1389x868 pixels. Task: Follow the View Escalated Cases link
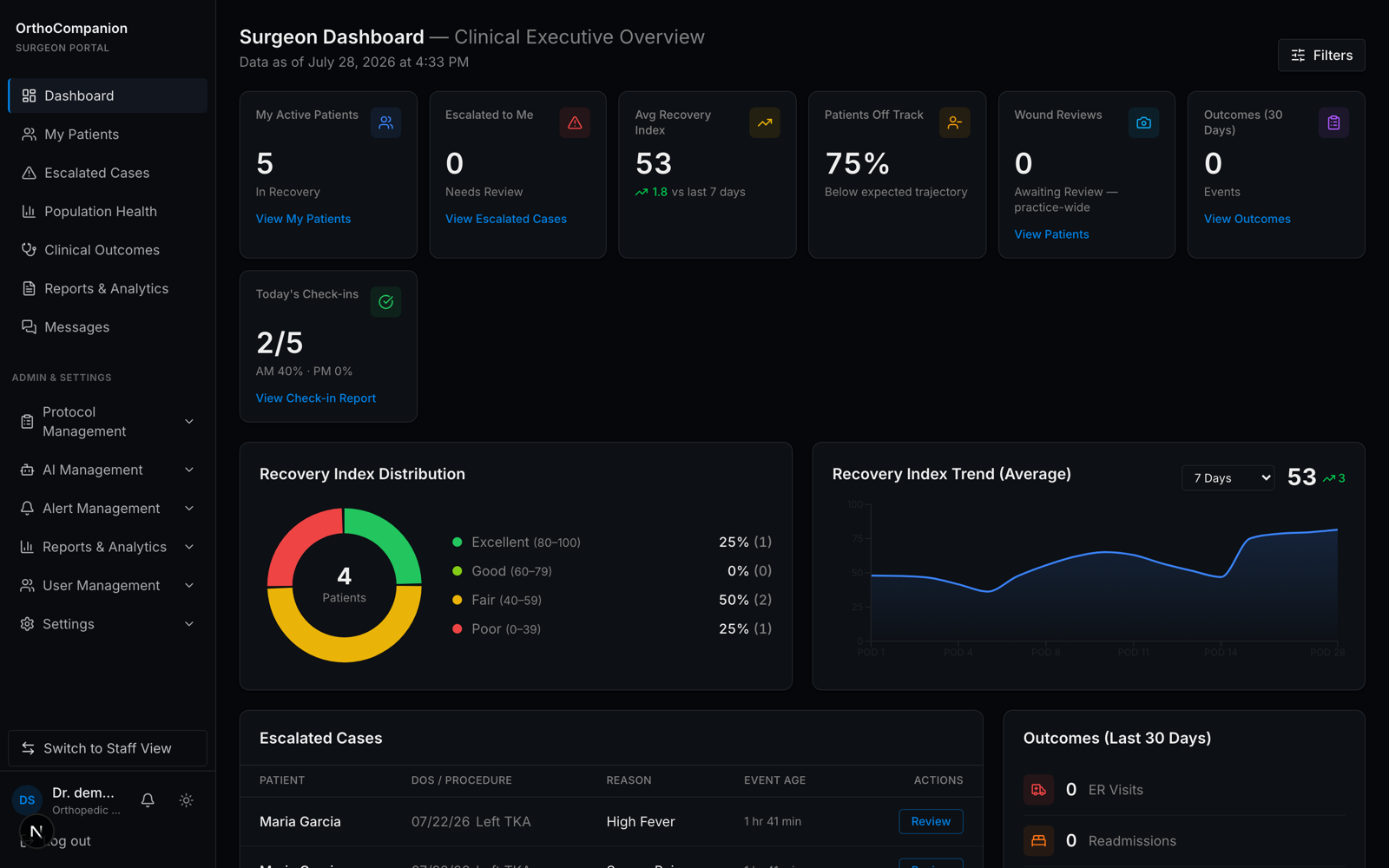[506, 219]
